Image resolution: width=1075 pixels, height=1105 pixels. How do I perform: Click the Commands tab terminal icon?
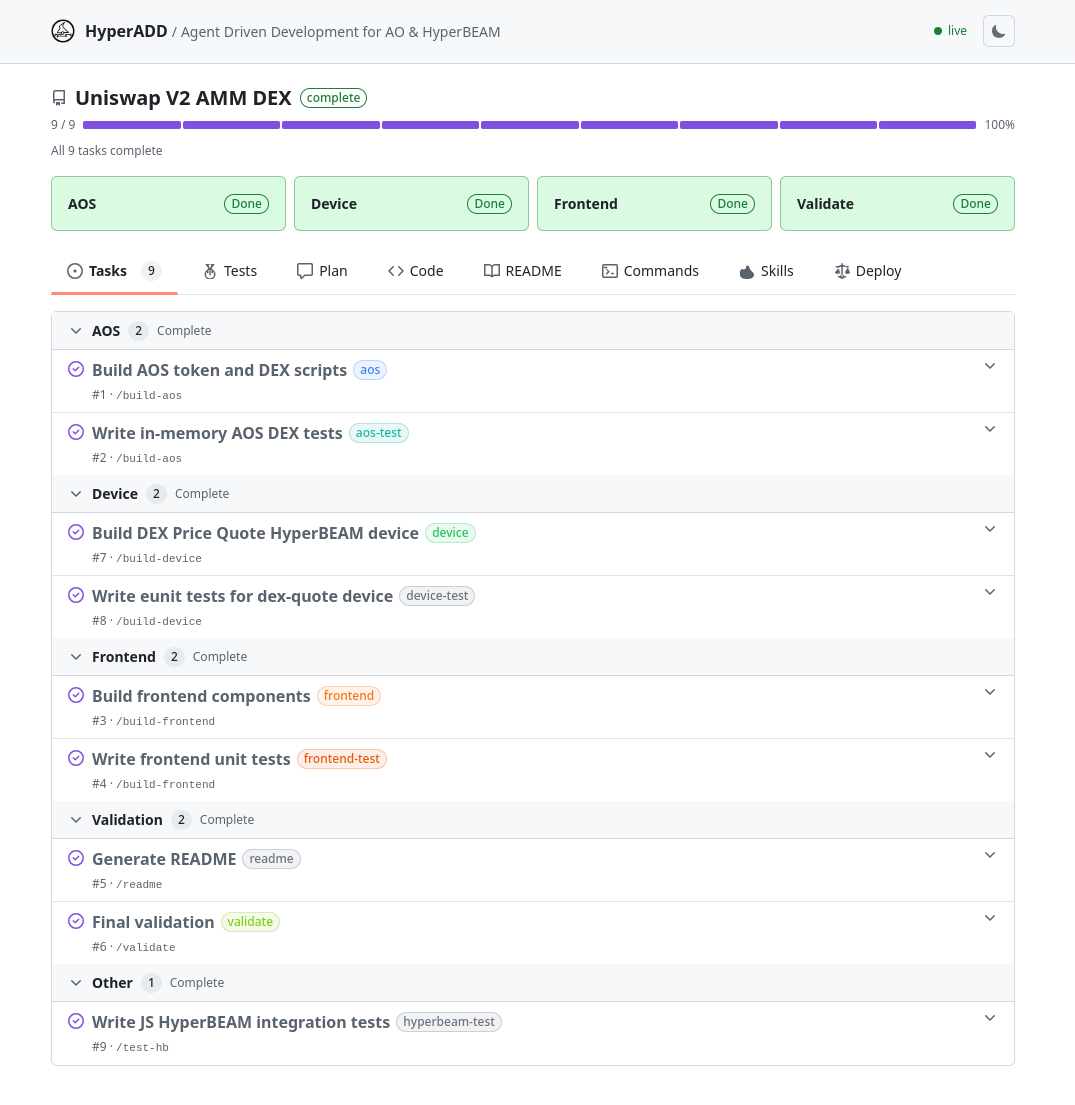[610, 271]
